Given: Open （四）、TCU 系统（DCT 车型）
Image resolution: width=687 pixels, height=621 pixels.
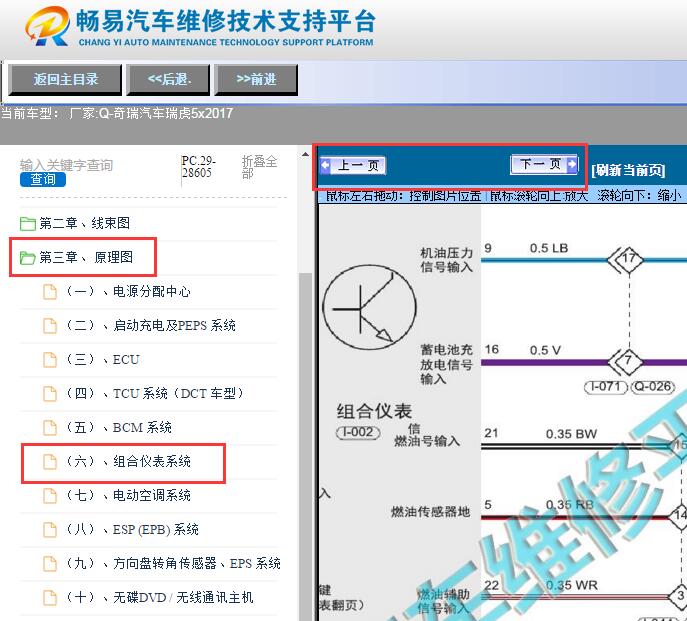Looking at the screenshot, I should tap(154, 394).
